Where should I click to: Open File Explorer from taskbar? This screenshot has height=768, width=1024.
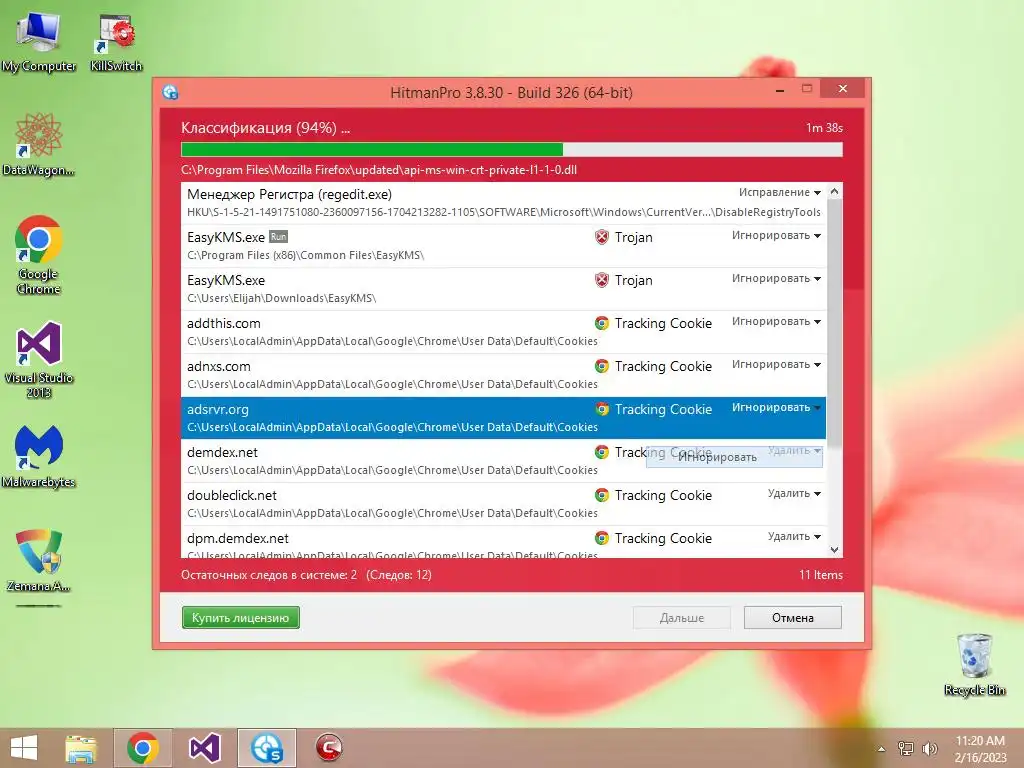click(81, 748)
